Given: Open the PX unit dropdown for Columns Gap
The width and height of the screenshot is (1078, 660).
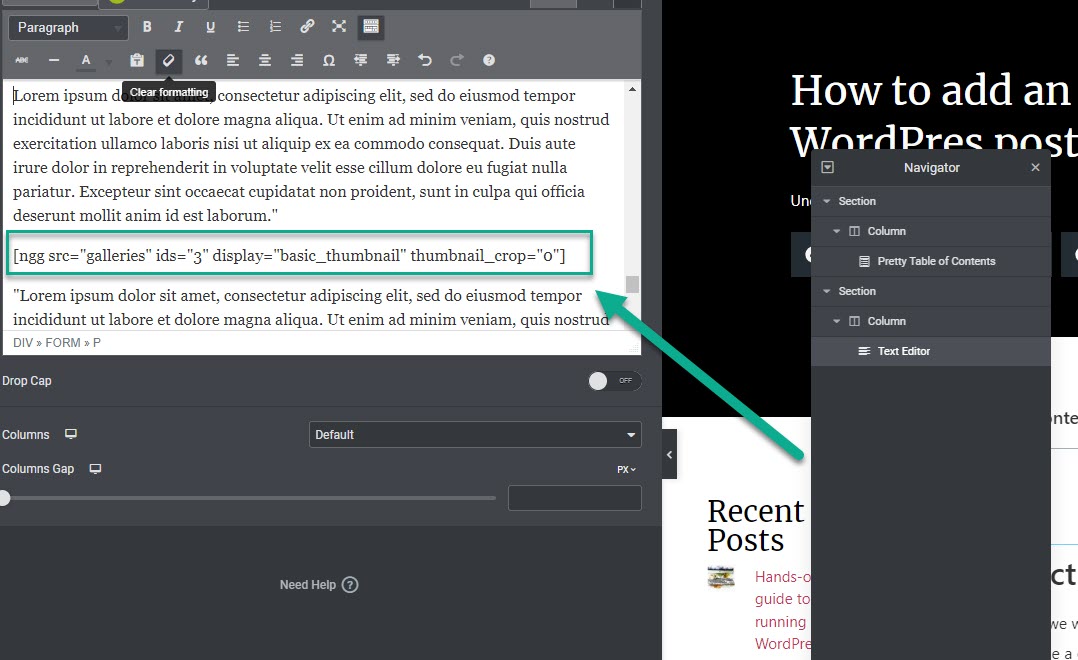Looking at the screenshot, I should click(x=625, y=468).
